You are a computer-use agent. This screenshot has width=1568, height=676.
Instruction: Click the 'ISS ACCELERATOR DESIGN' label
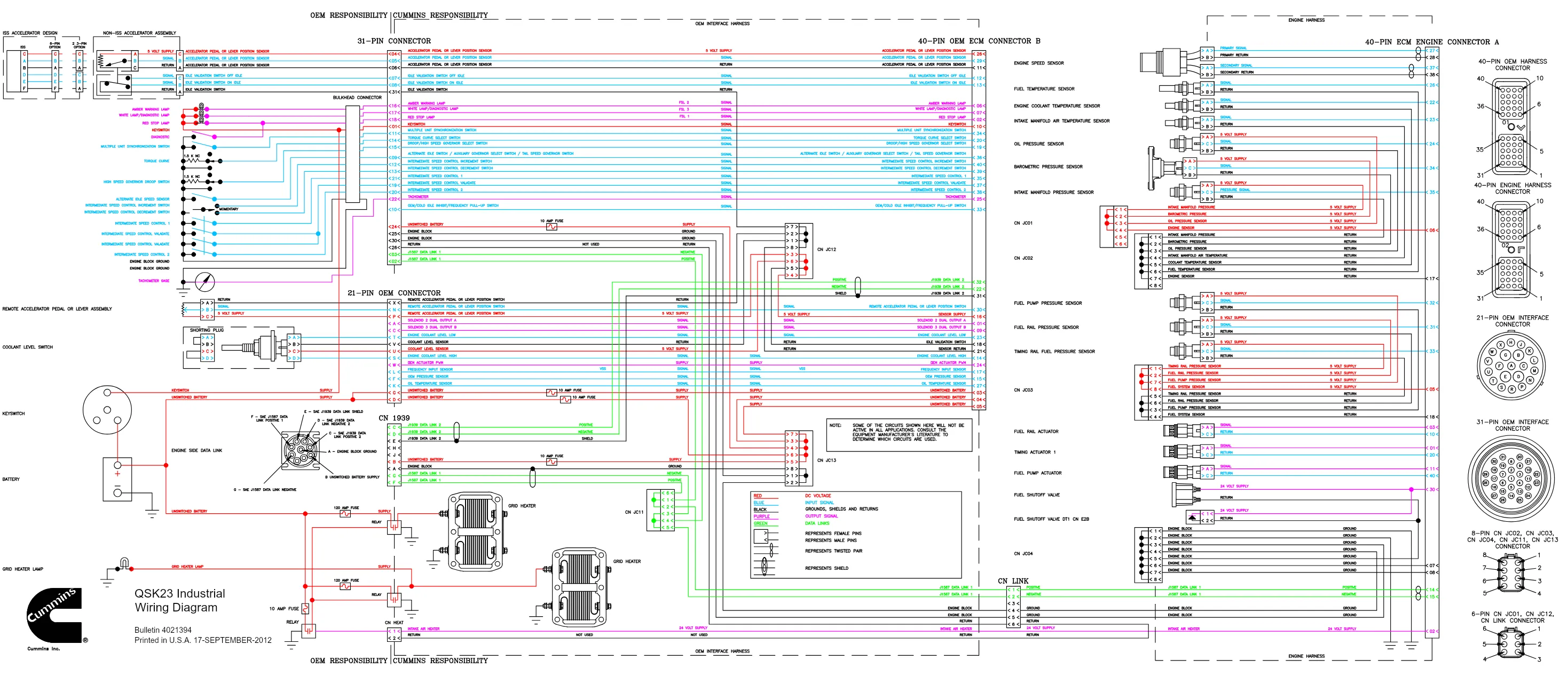(30, 33)
